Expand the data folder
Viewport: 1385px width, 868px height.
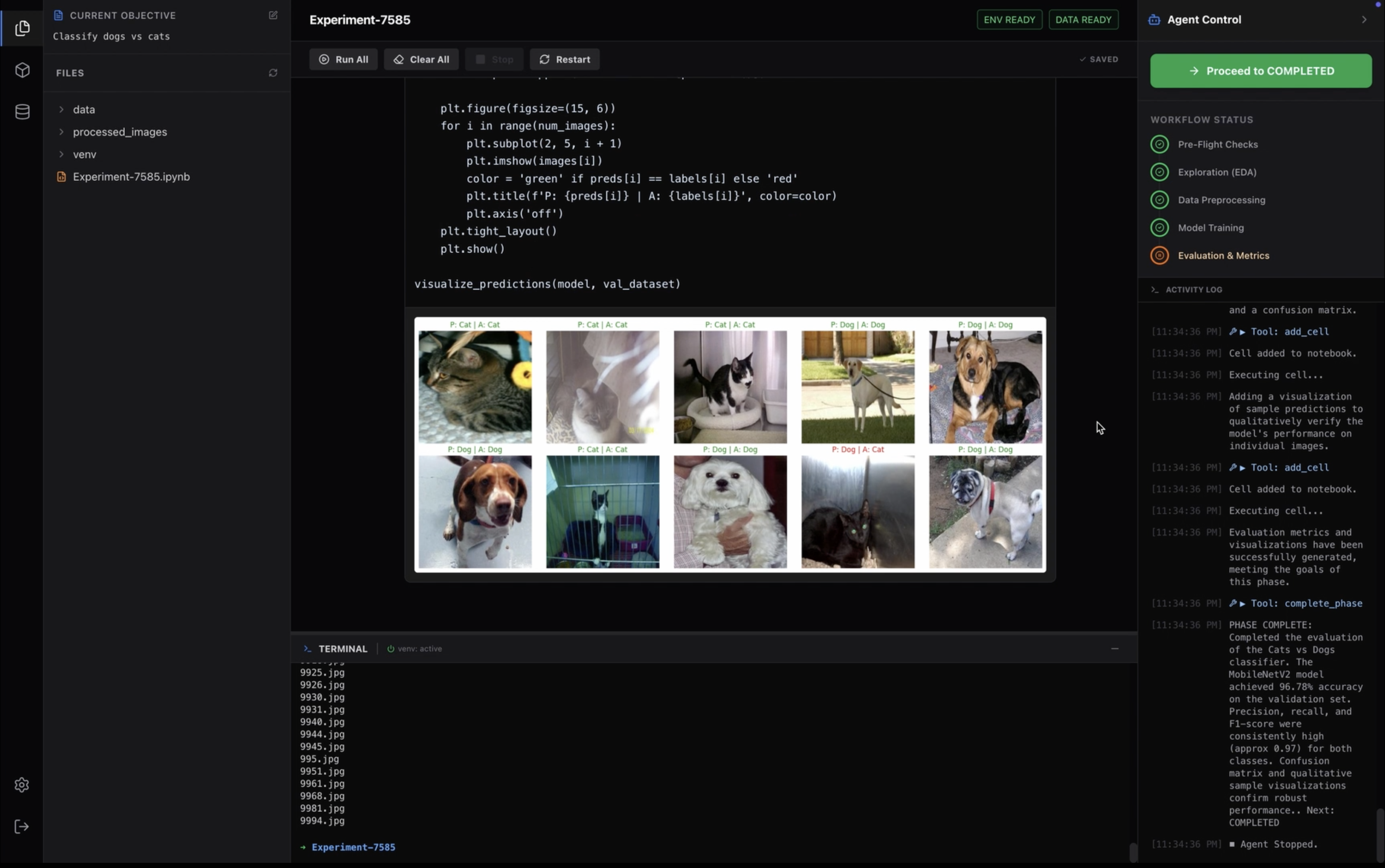[x=83, y=109]
